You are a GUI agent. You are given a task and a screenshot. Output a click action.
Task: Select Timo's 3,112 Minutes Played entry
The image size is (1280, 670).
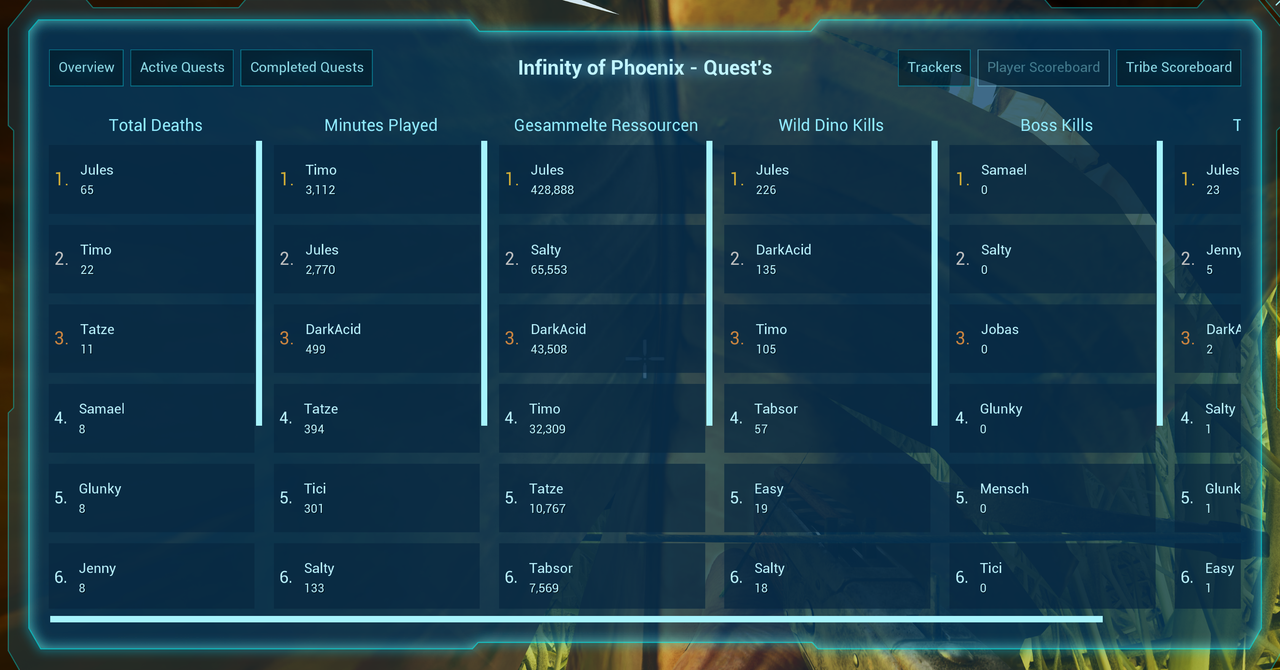(x=376, y=180)
